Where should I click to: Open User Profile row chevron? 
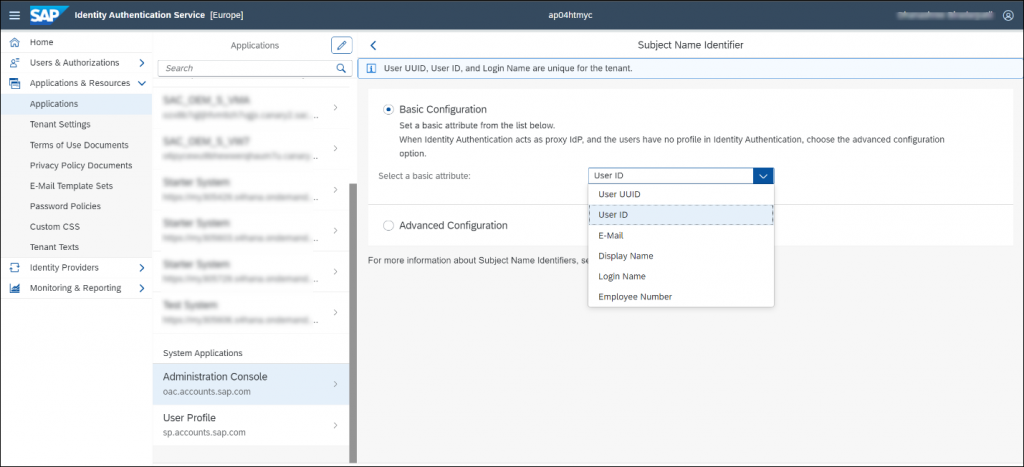(335, 425)
